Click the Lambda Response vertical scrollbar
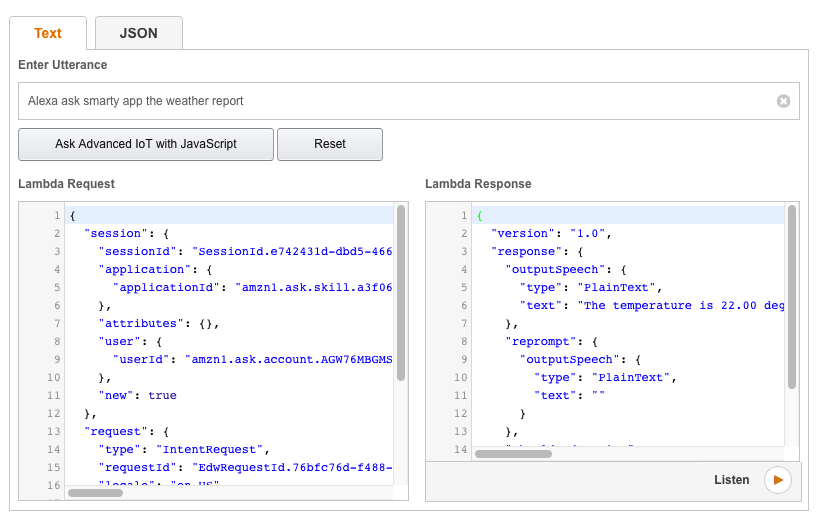The image size is (822, 526). [792, 297]
